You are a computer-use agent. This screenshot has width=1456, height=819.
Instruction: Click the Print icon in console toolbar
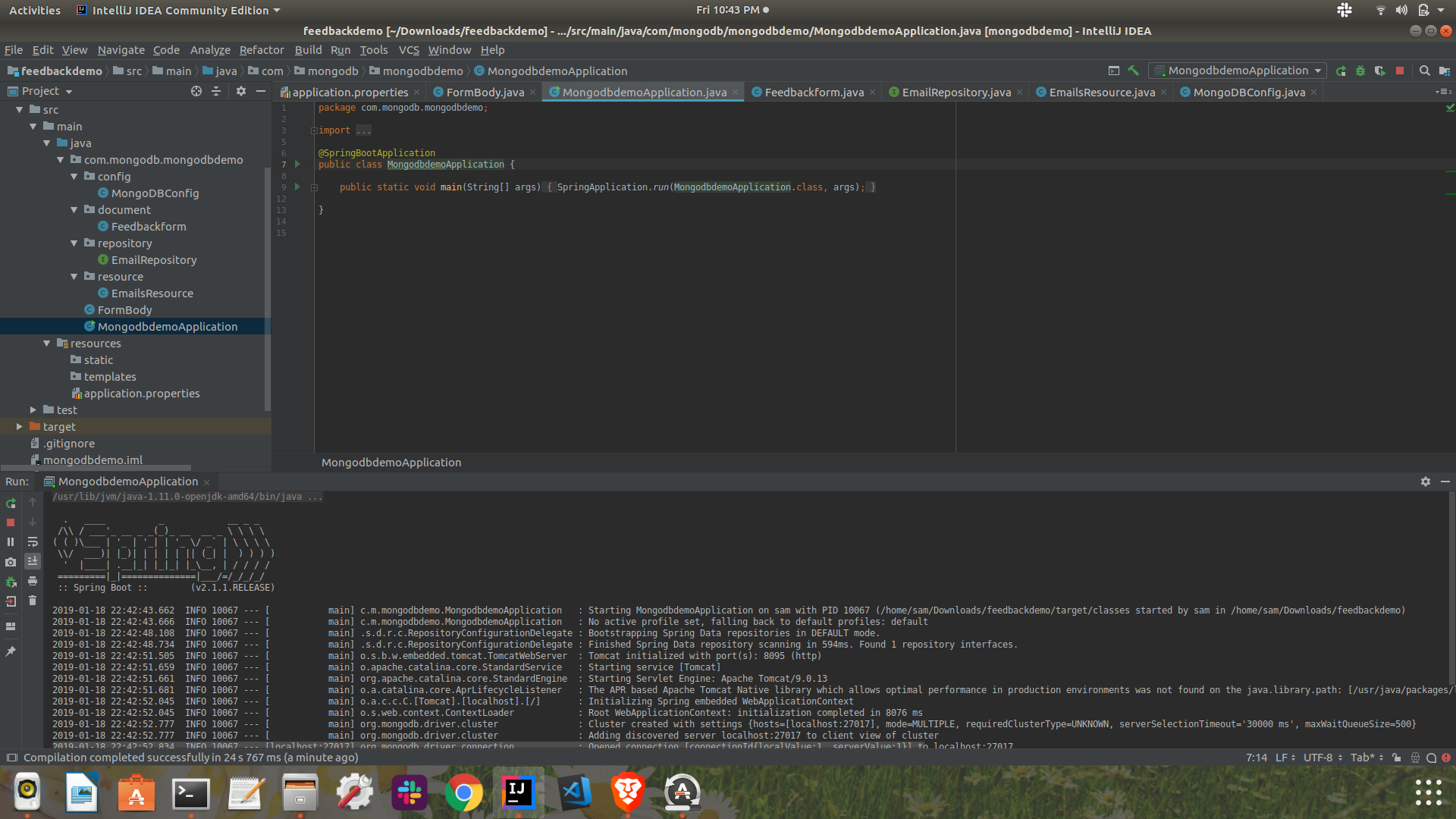click(x=33, y=581)
